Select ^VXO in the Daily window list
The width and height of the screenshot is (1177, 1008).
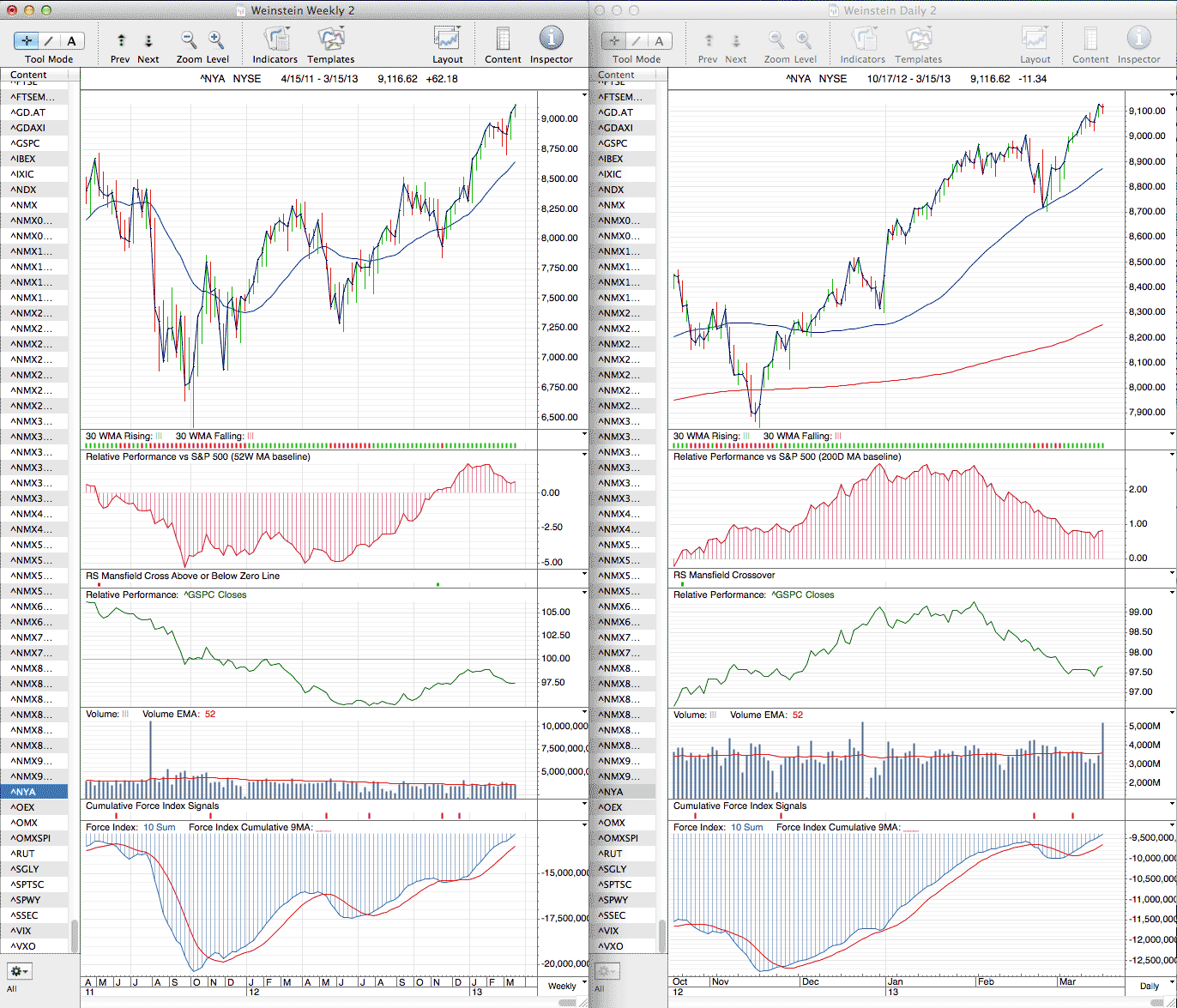[622, 946]
